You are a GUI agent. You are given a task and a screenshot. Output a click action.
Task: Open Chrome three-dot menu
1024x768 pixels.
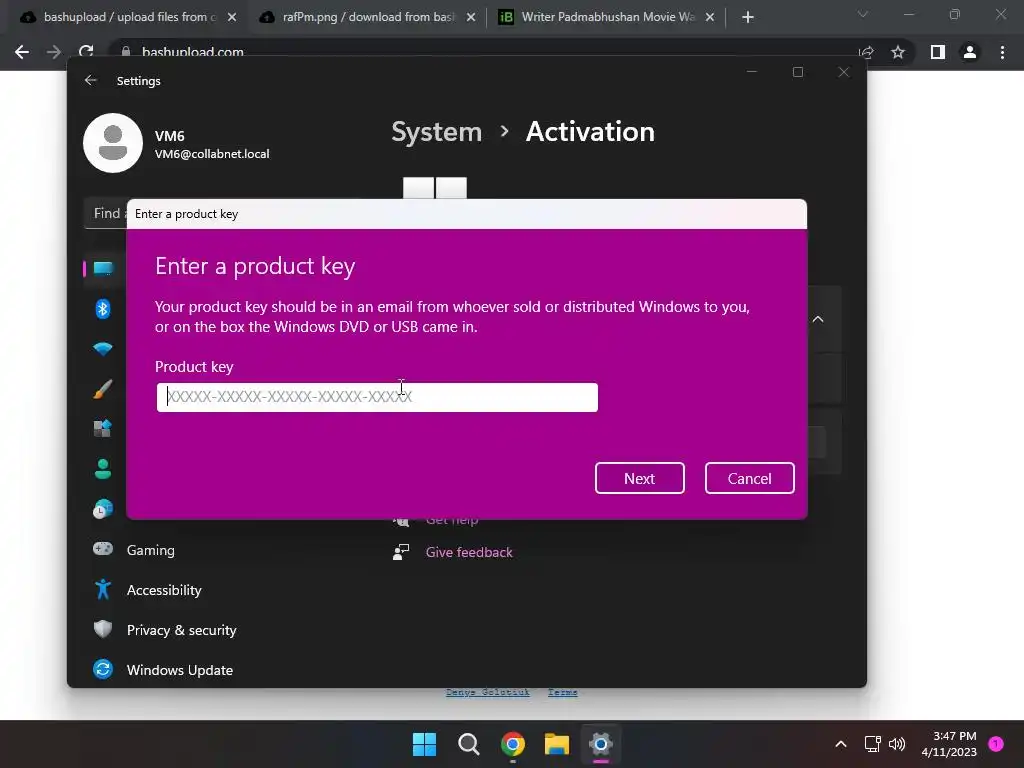[1002, 52]
